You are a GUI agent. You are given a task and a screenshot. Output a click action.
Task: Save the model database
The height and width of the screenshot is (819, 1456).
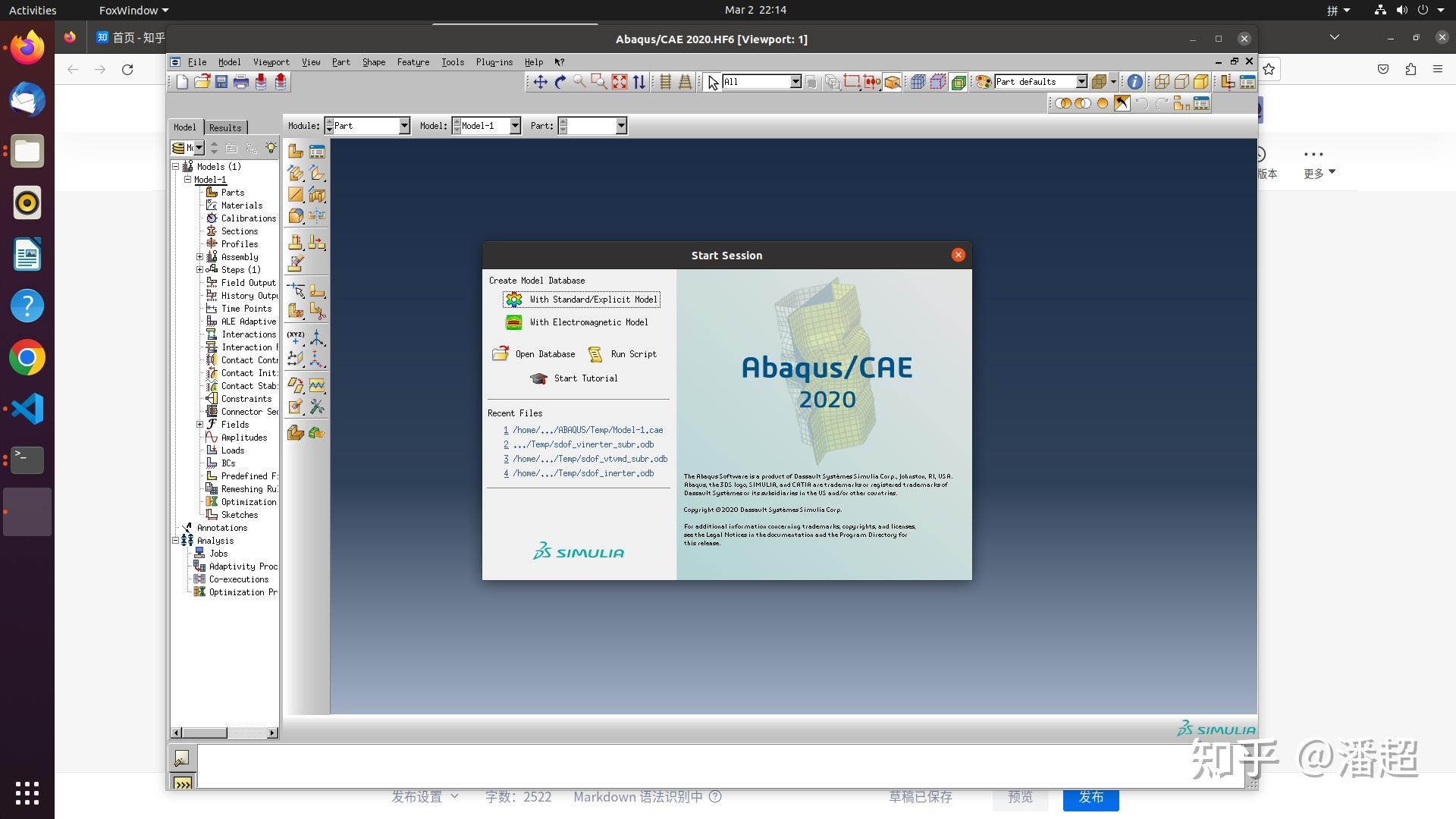pos(221,82)
